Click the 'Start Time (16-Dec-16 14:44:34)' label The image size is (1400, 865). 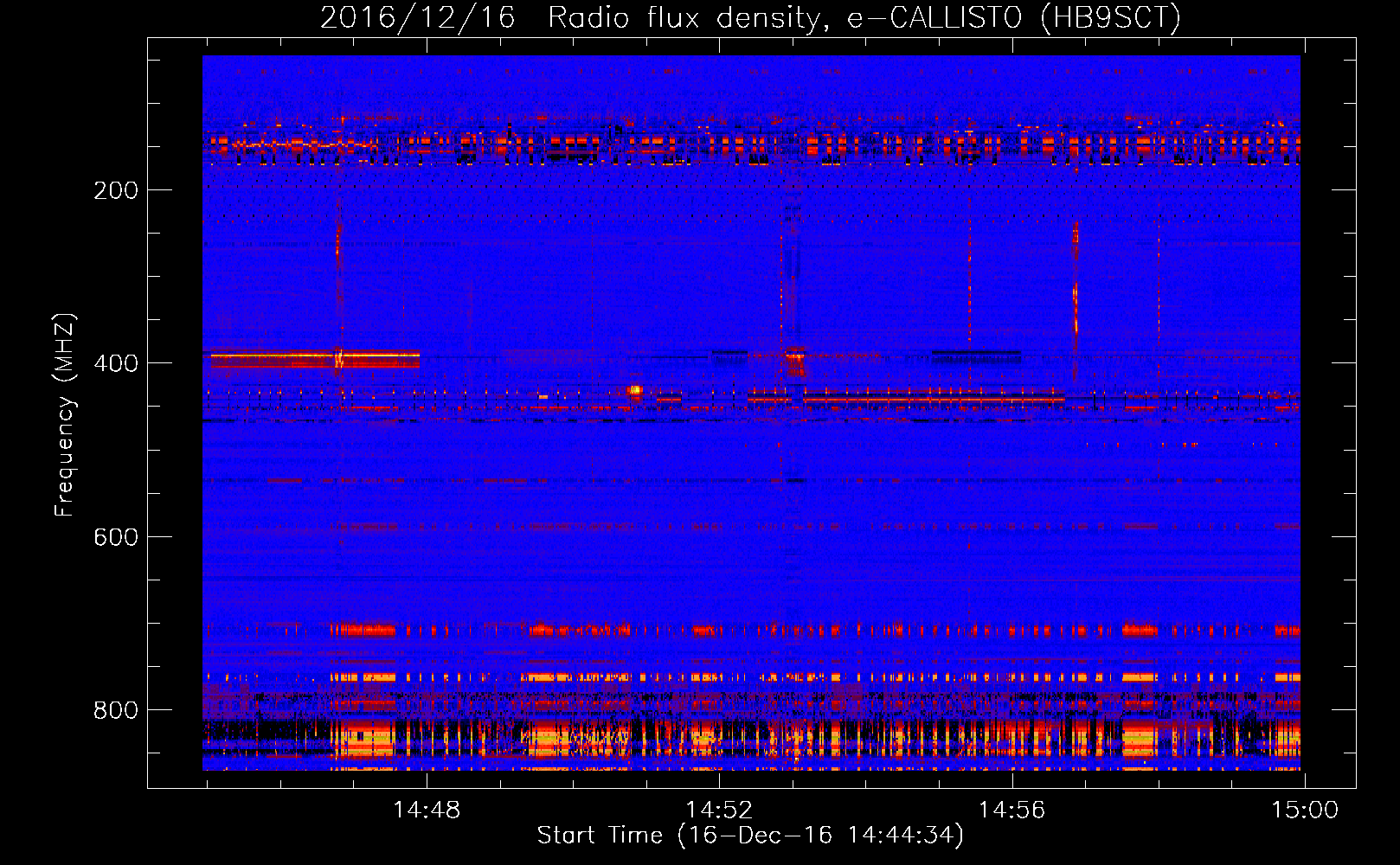click(750, 836)
